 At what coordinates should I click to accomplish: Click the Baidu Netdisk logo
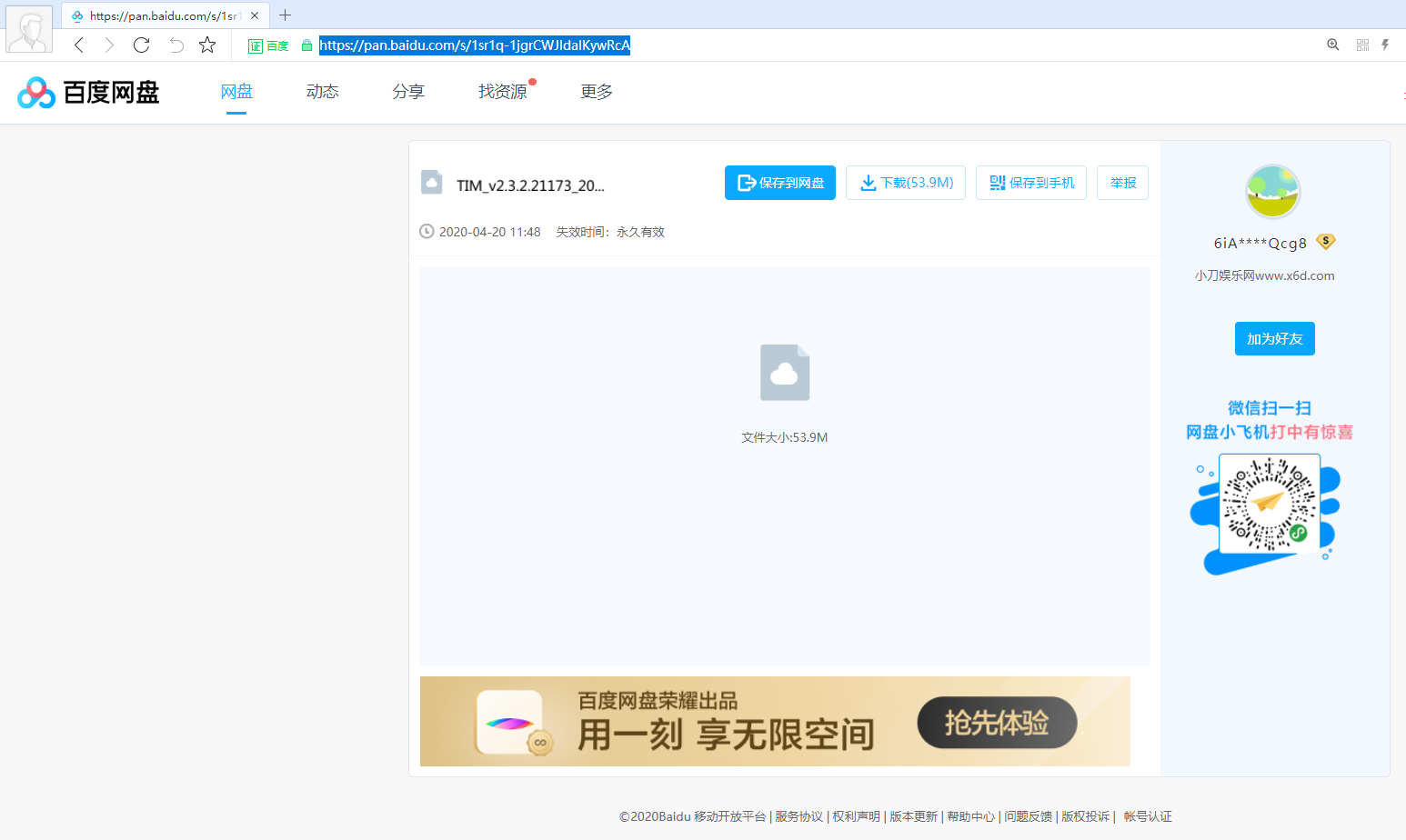tap(88, 92)
